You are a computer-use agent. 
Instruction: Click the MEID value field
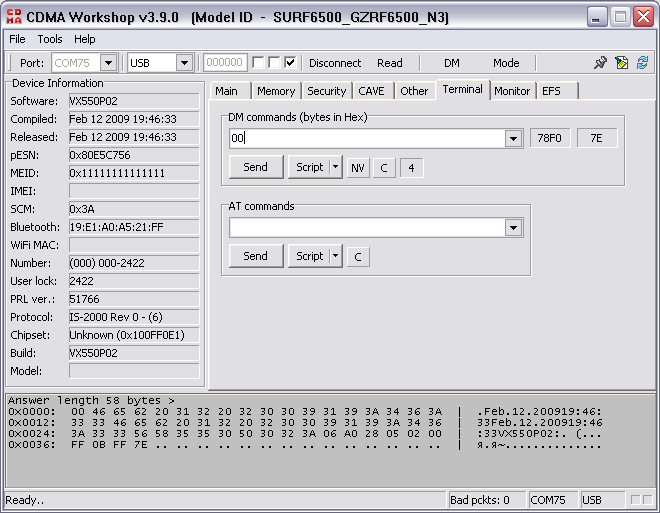click(134, 173)
